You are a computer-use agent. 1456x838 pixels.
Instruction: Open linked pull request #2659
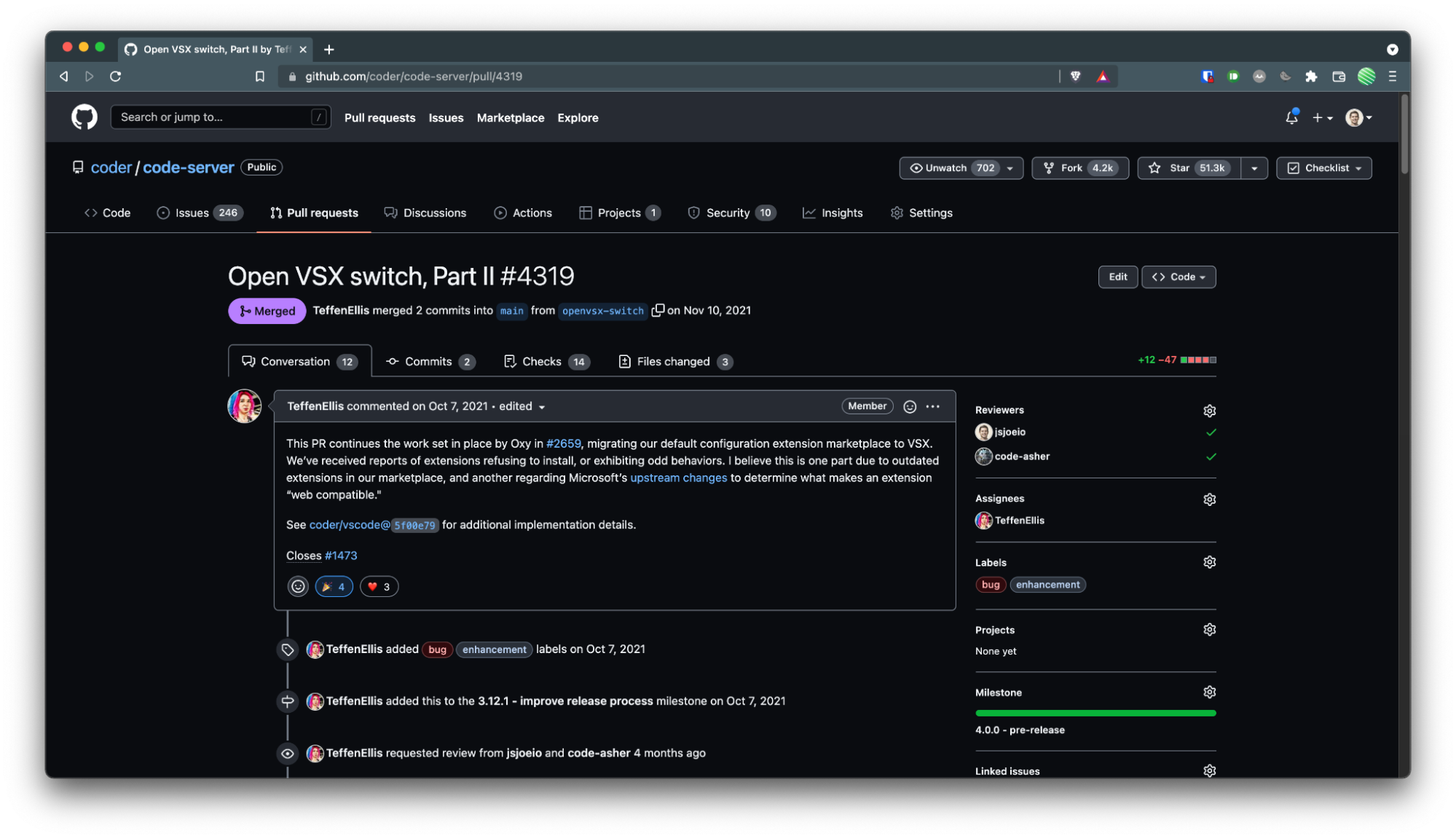tap(563, 443)
